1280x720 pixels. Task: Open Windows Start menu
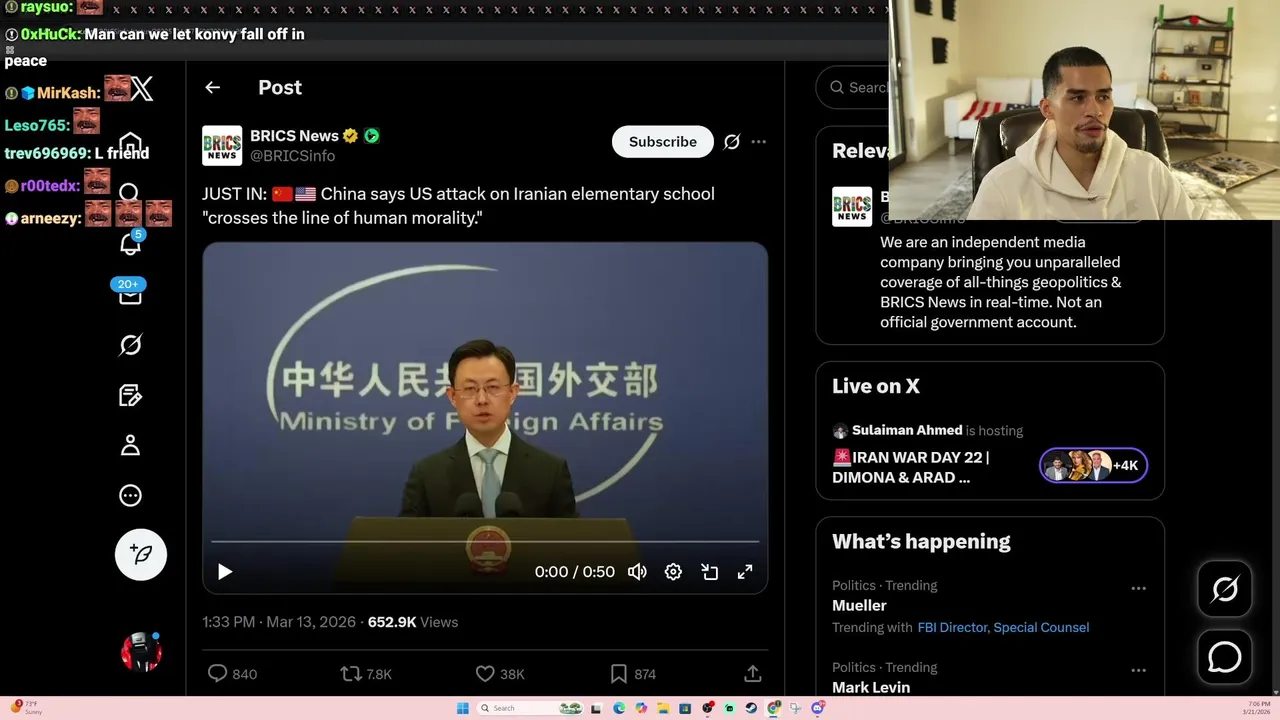pos(463,708)
